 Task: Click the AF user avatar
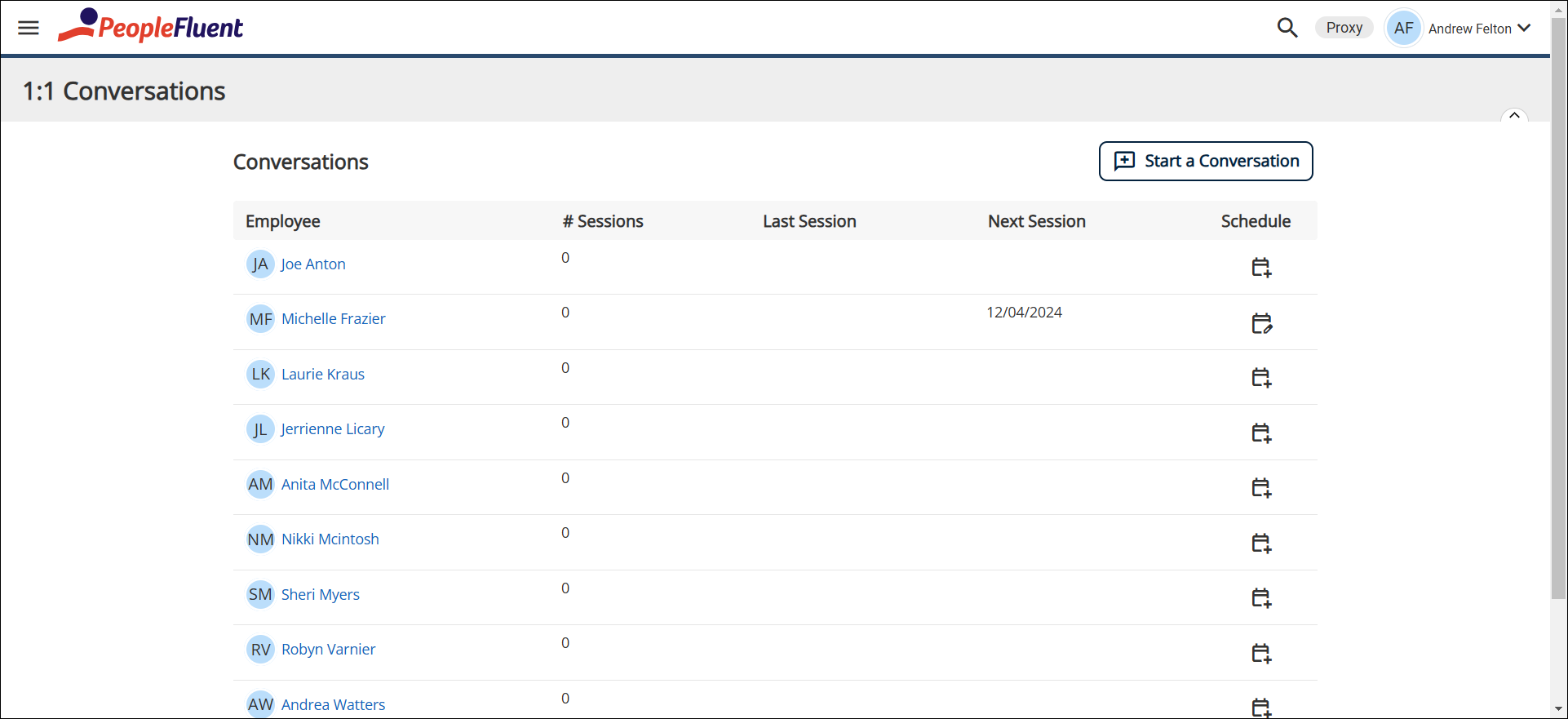pyautogui.click(x=1403, y=29)
